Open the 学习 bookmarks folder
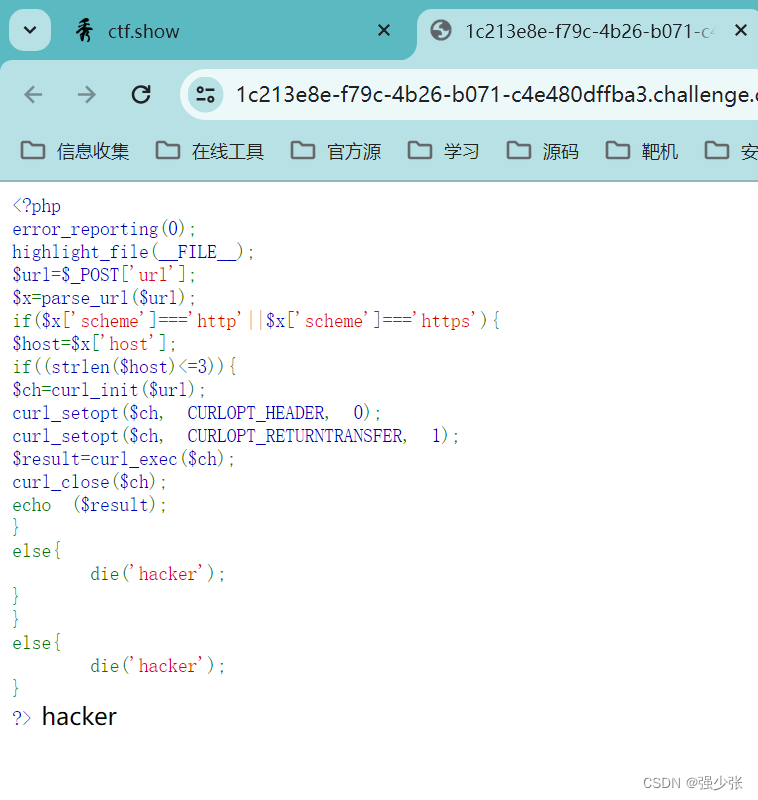Screen dimensions: 758x800 pyautogui.click(x=444, y=151)
